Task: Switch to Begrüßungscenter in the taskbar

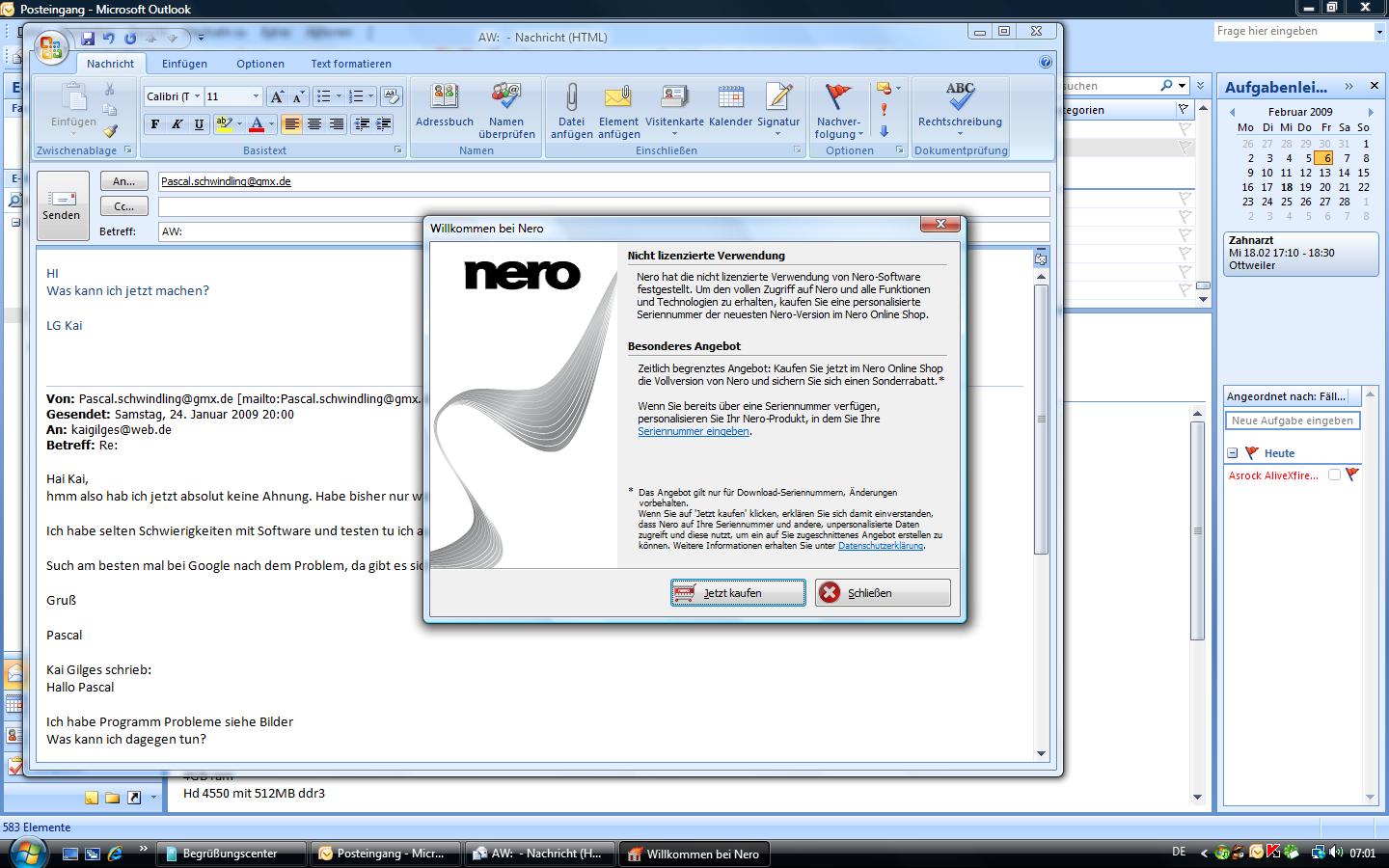Action: pos(231,854)
